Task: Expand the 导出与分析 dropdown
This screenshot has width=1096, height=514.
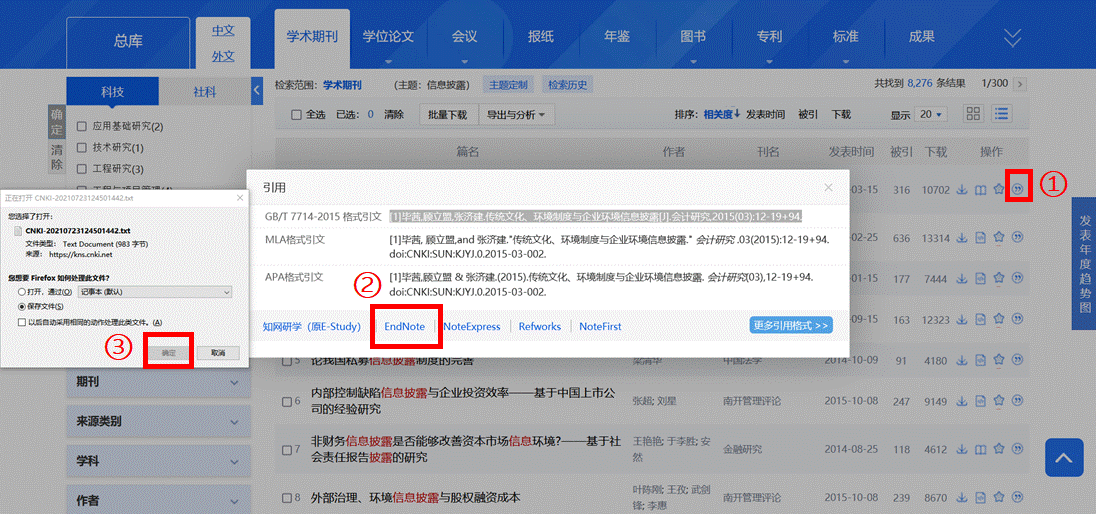Action: (516, 115)
